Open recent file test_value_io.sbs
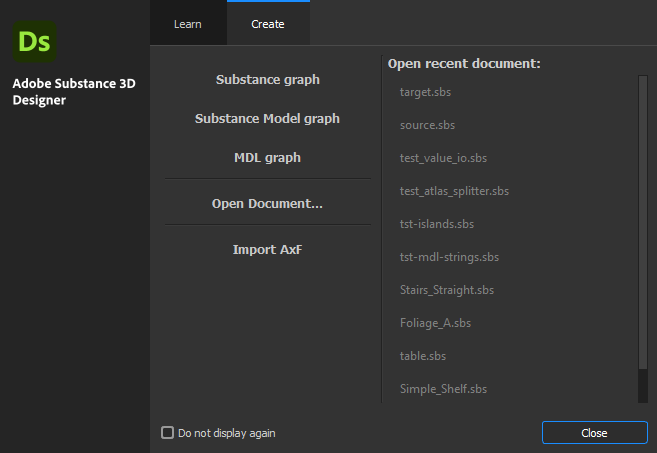This screenshot has height=453, width=657. coord(443,158)
